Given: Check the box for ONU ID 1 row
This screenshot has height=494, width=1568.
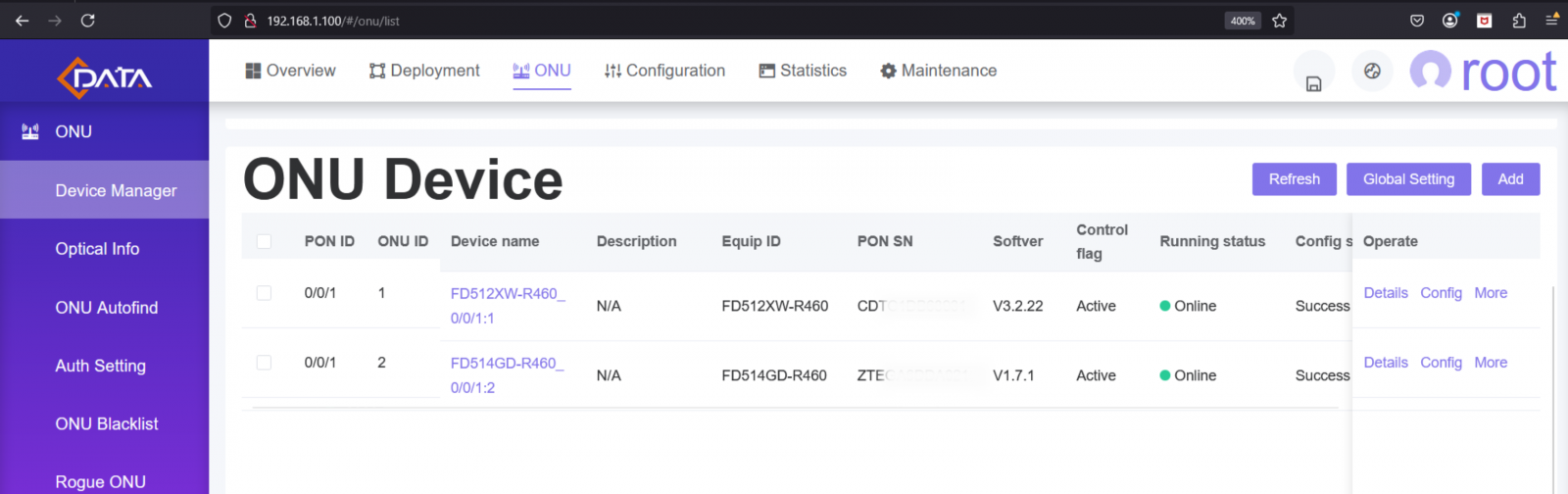Looking at the screenshot, I should point(264,293).
